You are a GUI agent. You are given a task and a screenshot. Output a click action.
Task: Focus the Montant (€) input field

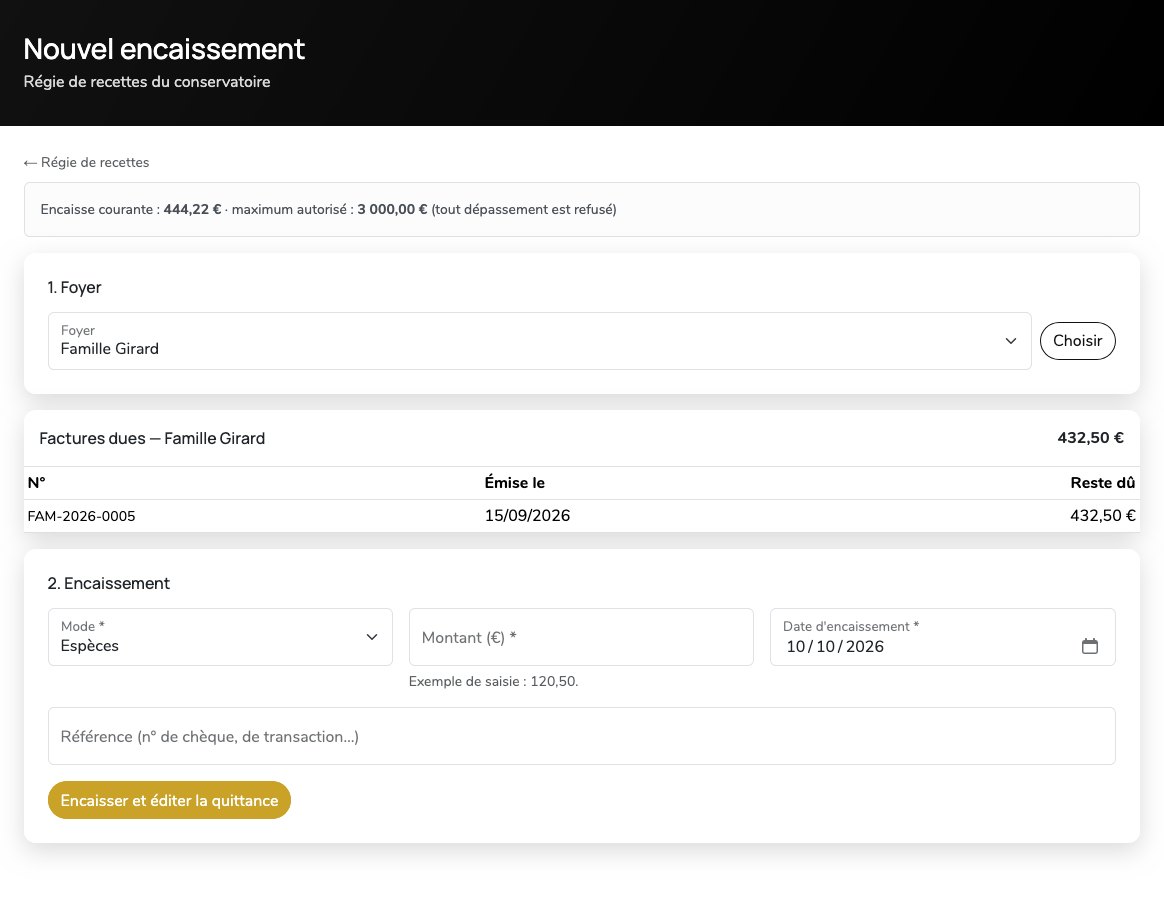pyautogui.click(x=581, y=637)
